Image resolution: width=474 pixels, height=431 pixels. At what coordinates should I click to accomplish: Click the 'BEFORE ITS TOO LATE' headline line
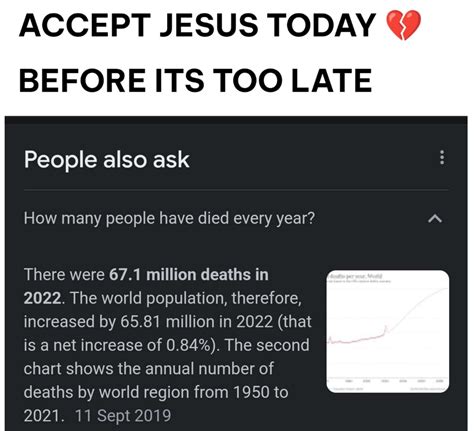195,80
